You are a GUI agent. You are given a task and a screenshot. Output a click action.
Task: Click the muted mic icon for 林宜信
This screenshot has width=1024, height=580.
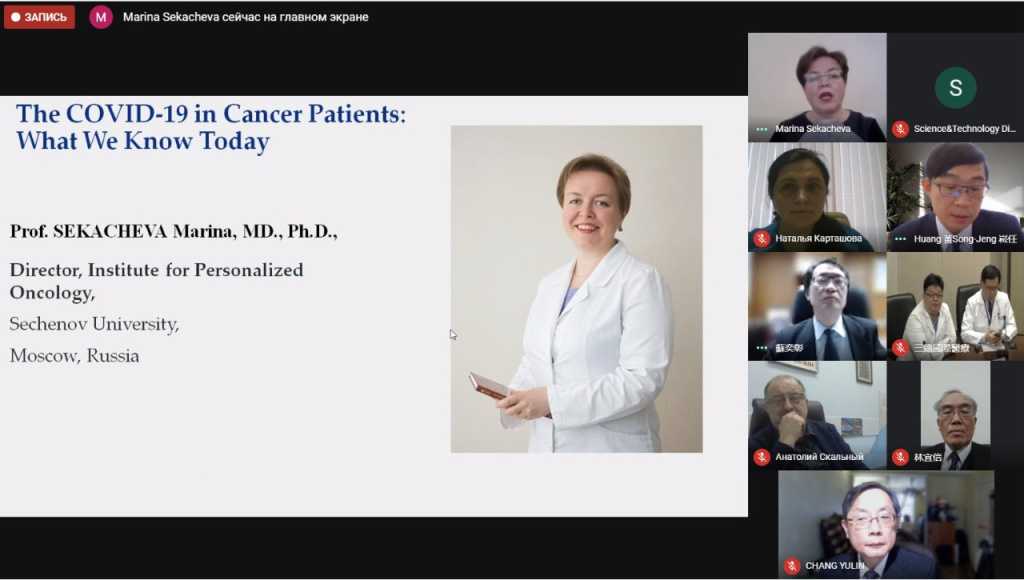click(900, 457)
